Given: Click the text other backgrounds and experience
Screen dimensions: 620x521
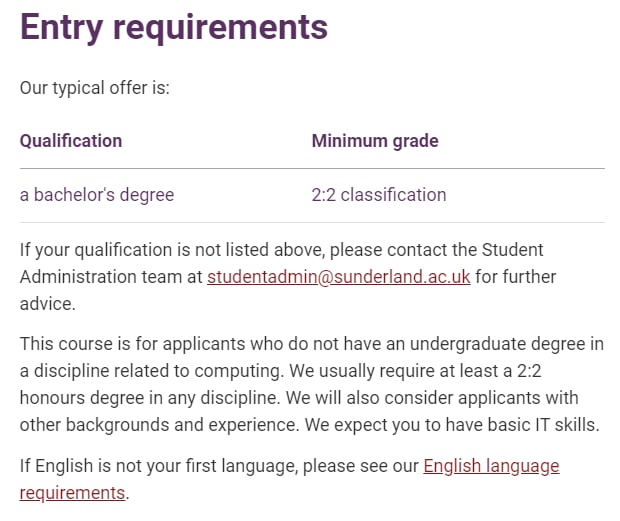Looking at the screenshot, I should coord(160,425).
